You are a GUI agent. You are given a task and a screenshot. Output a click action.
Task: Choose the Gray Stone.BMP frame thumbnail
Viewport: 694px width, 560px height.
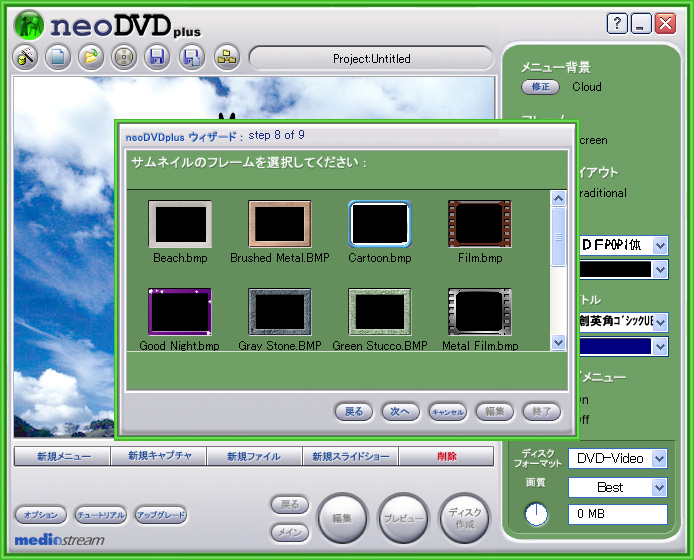point(280,312)
